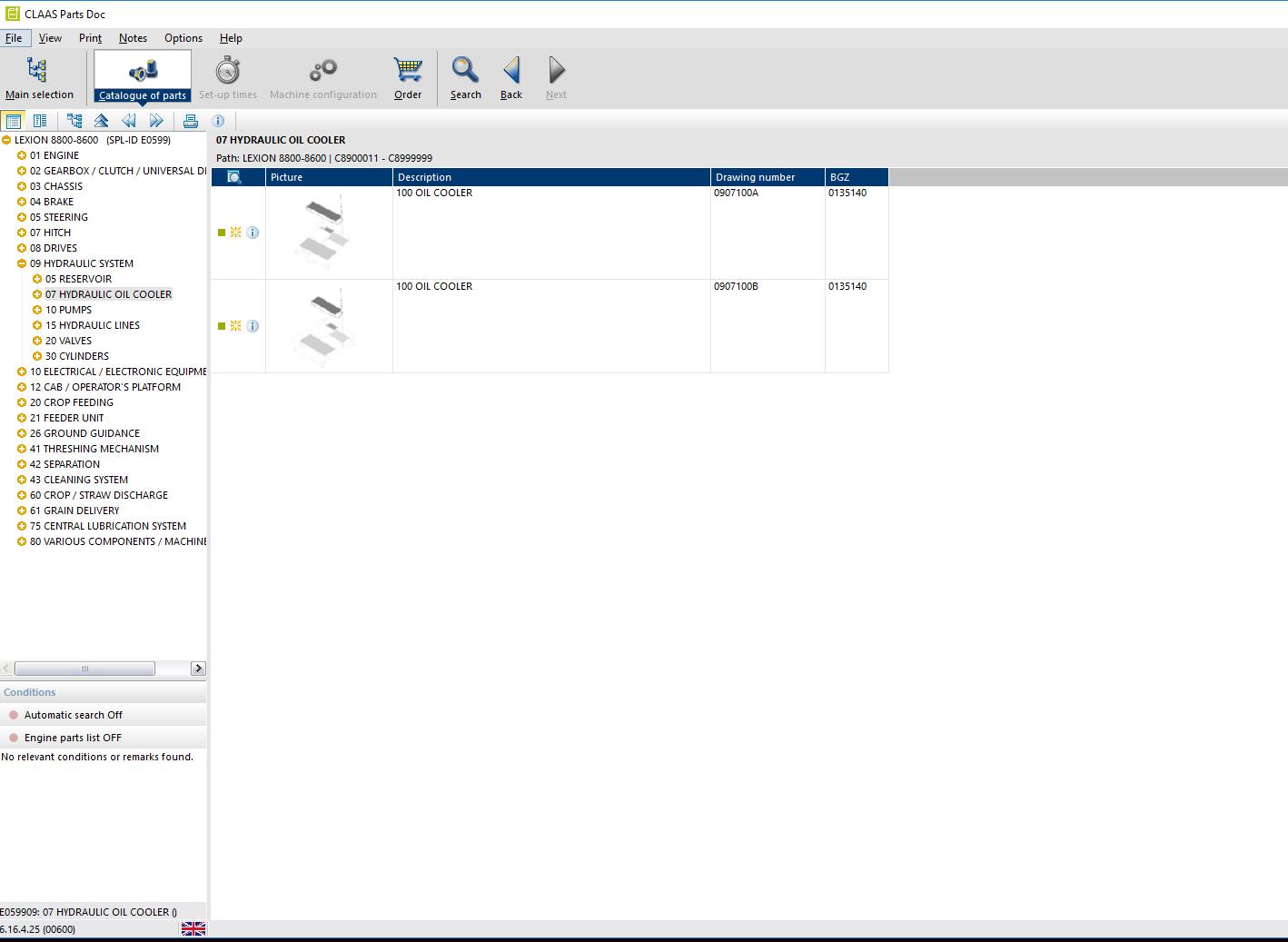Go Back with the blue arrow

pos(511,70)
